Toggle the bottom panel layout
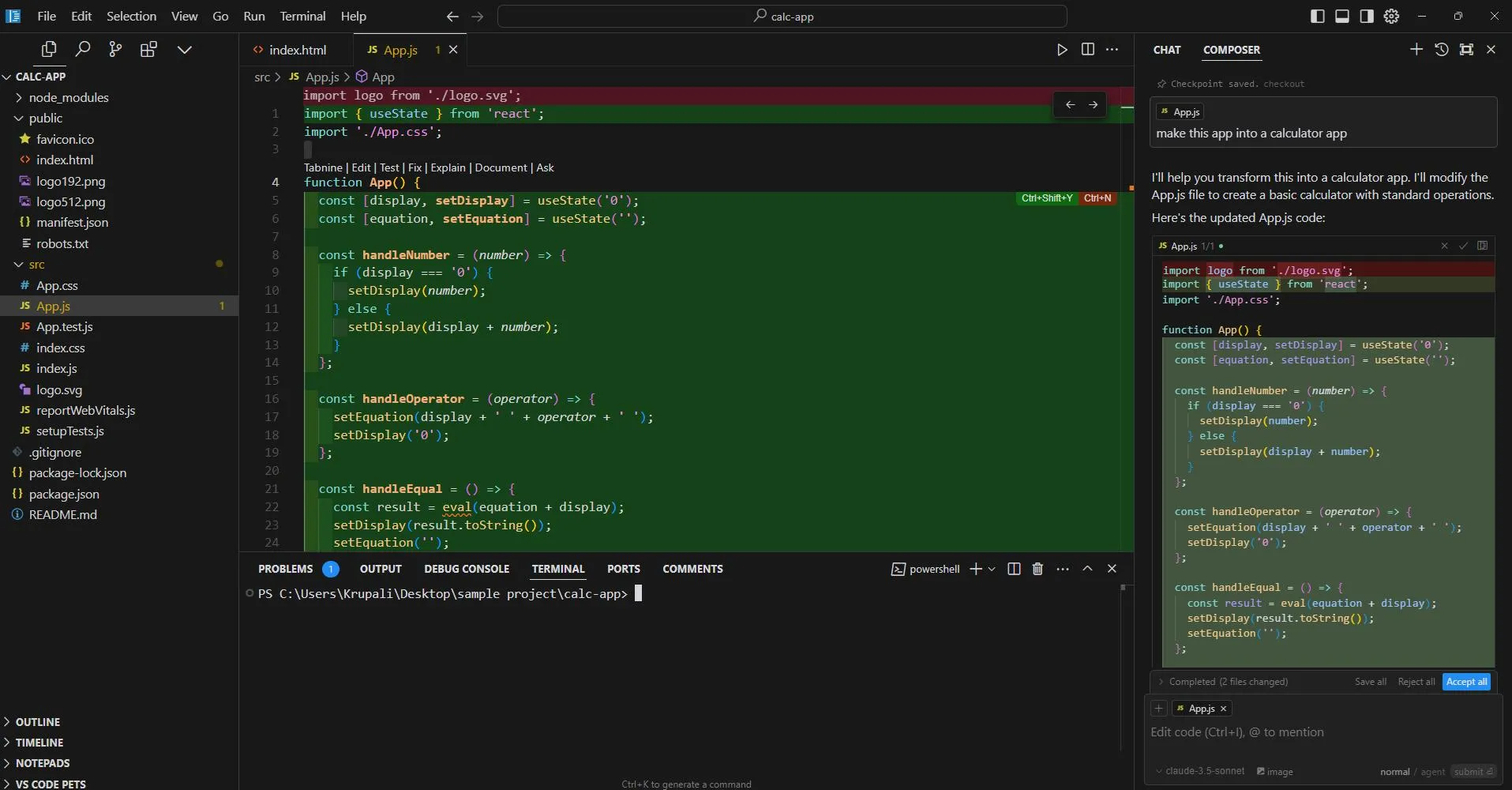The width and height of the screenshot is (1512, 790). pos(1341,16)
